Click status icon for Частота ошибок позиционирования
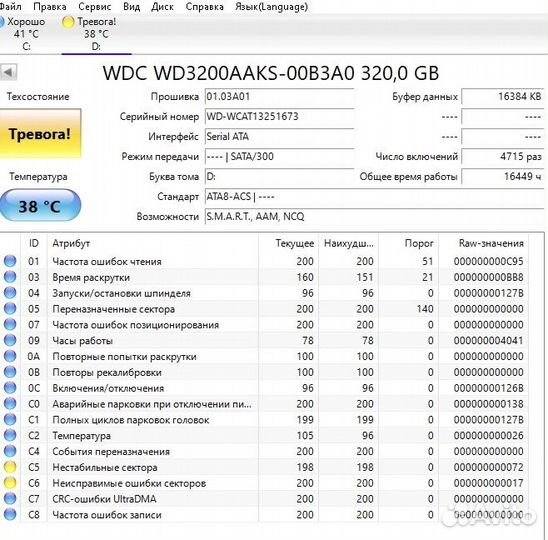 click(10, 324)
